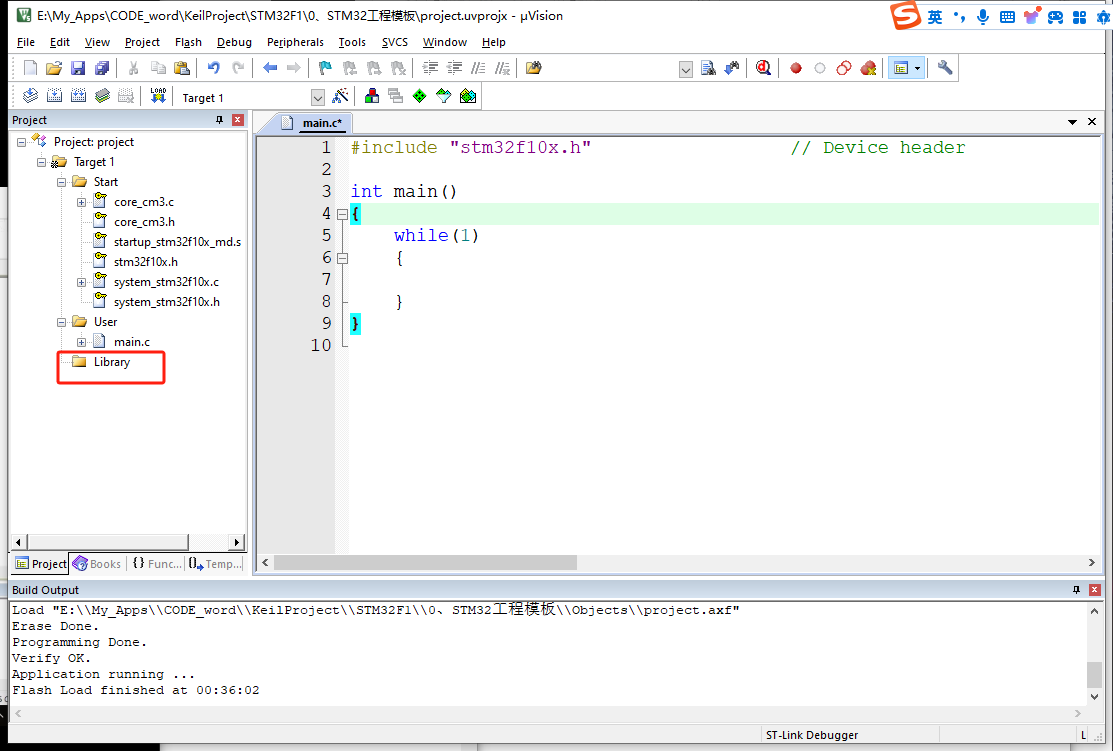Image resolution: width=1113 pixels, height=751 pixels.
Task: Collapse the Start group folder
Action: [x=61, y=182]
